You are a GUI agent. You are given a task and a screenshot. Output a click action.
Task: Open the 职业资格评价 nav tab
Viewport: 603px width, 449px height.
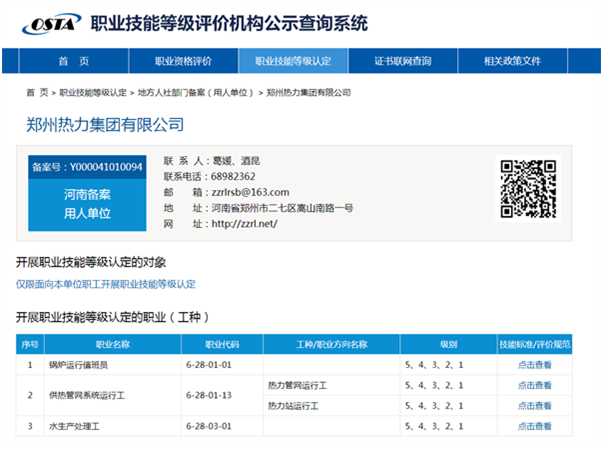(183, 61)
